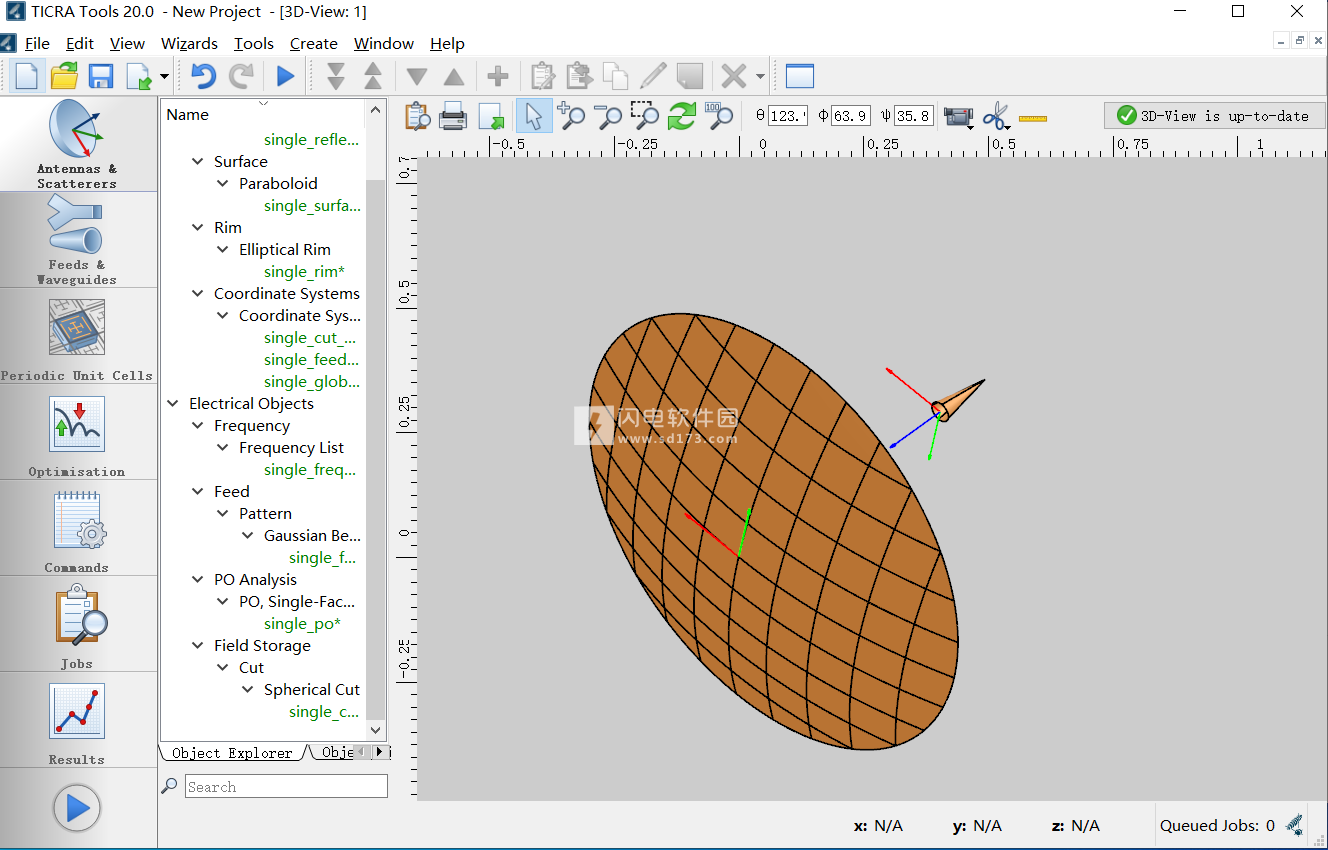Refresh the 3D view with green arrows
The height and width of the screenshot is (850, 1328).
click(681, 116)
